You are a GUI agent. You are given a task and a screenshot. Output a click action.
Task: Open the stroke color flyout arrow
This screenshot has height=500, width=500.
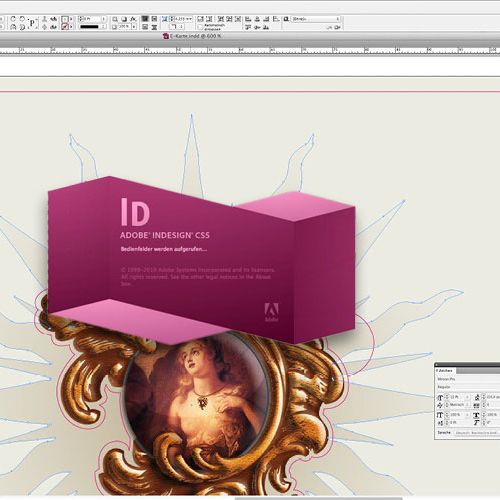(x=71, y=27)
